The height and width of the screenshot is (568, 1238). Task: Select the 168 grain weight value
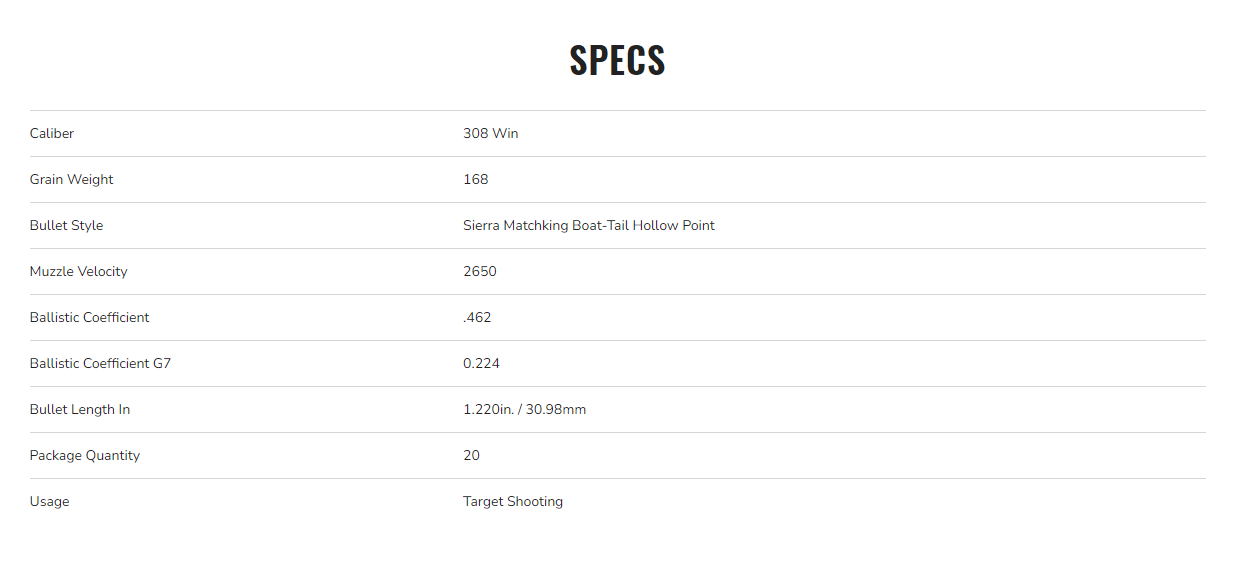pos(475,180)
